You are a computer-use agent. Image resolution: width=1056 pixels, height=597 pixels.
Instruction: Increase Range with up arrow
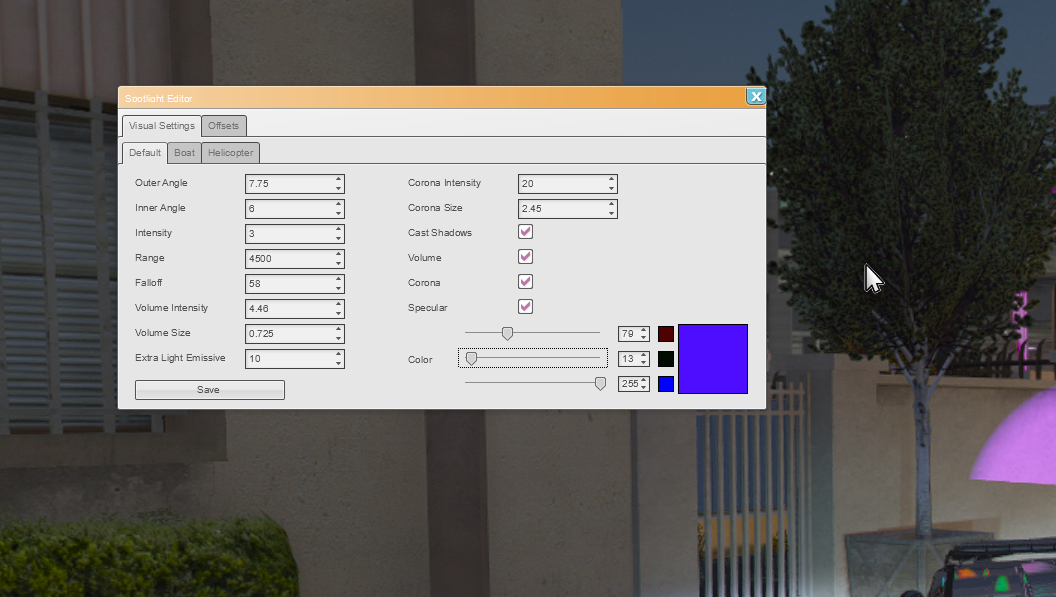point(339,254)
